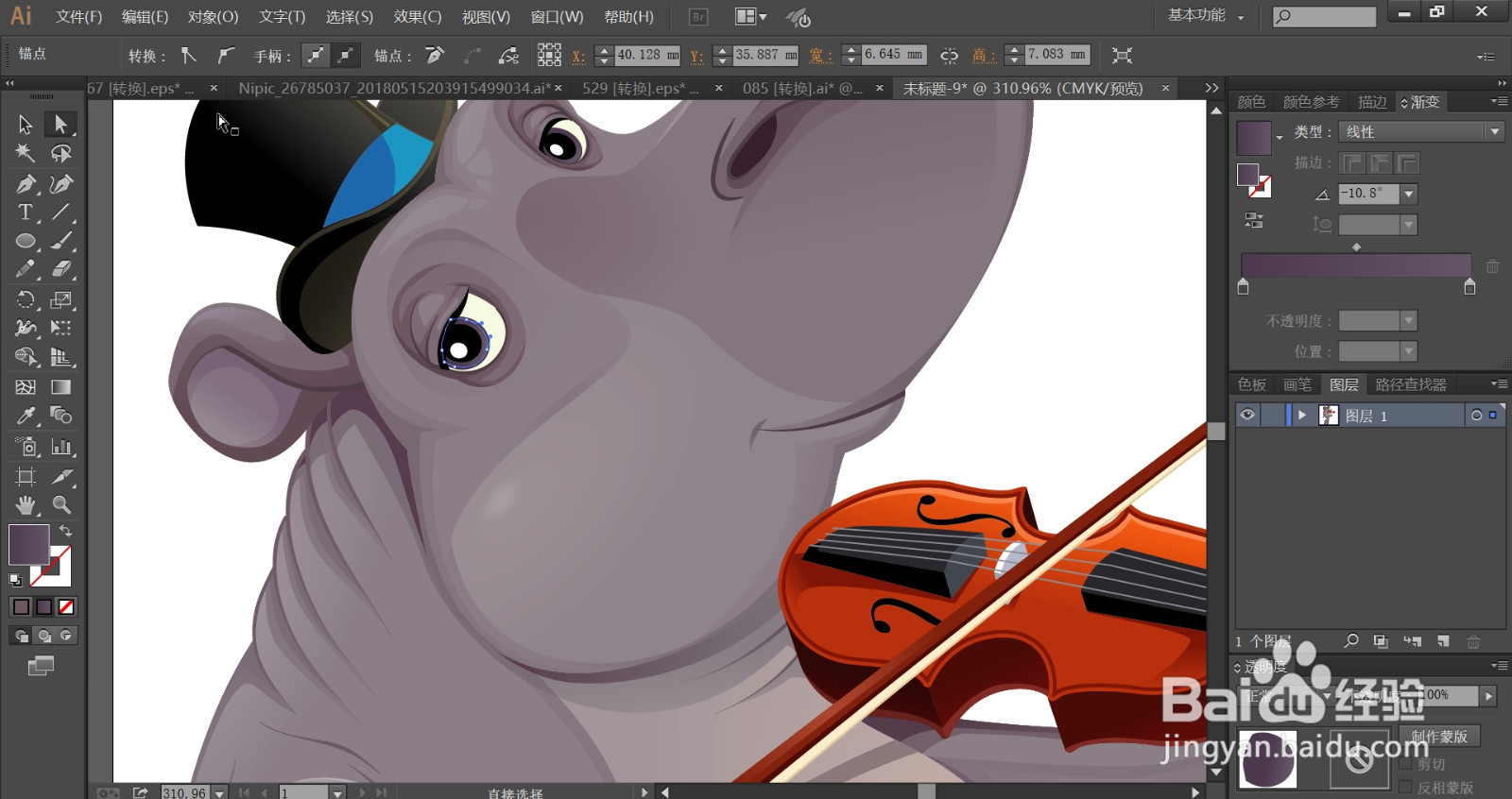Show hidden document tabs list
The image size is (1512, 799).
pyautogui.click(x=1211, y=88)
